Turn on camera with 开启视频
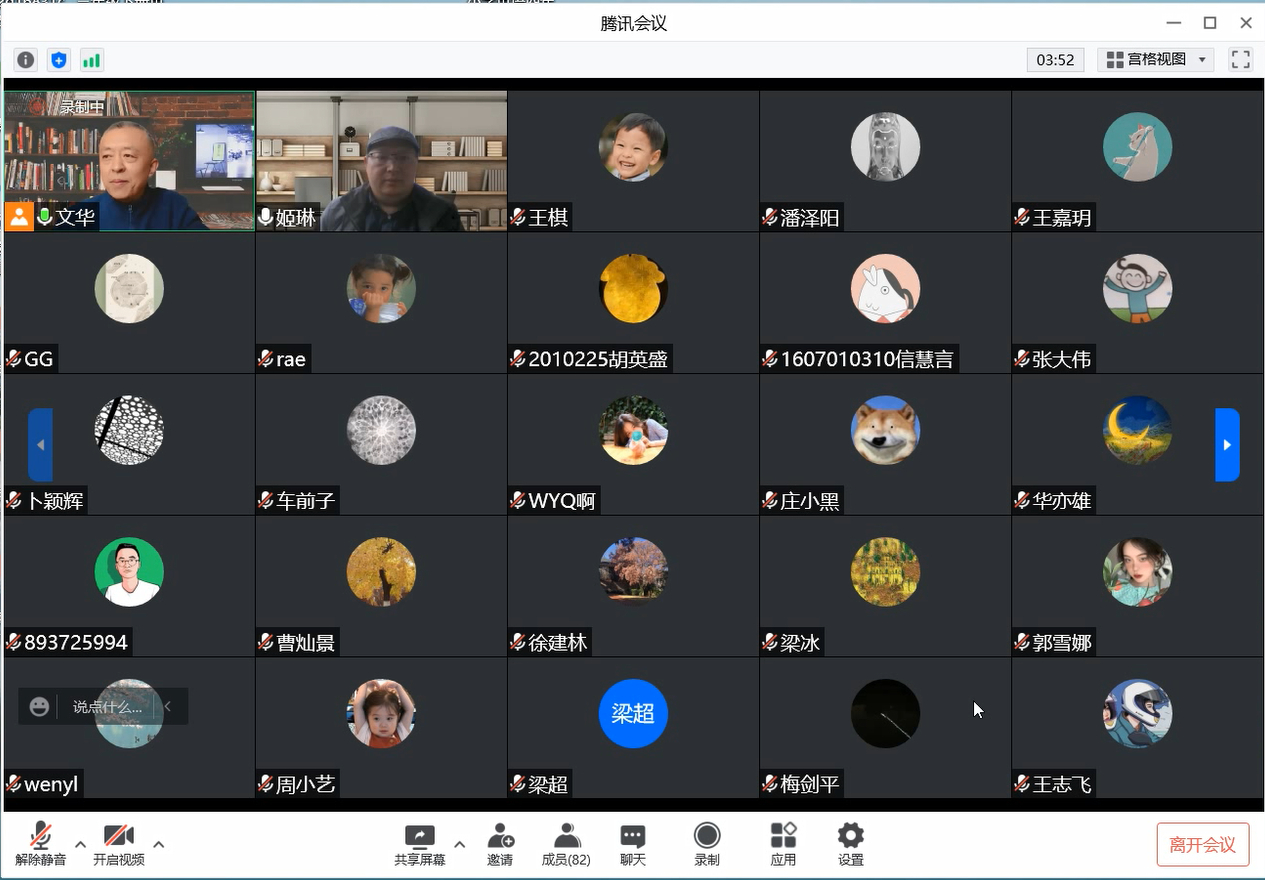The width and height of the screenshot is (1265, 880). tap(118, 844)
